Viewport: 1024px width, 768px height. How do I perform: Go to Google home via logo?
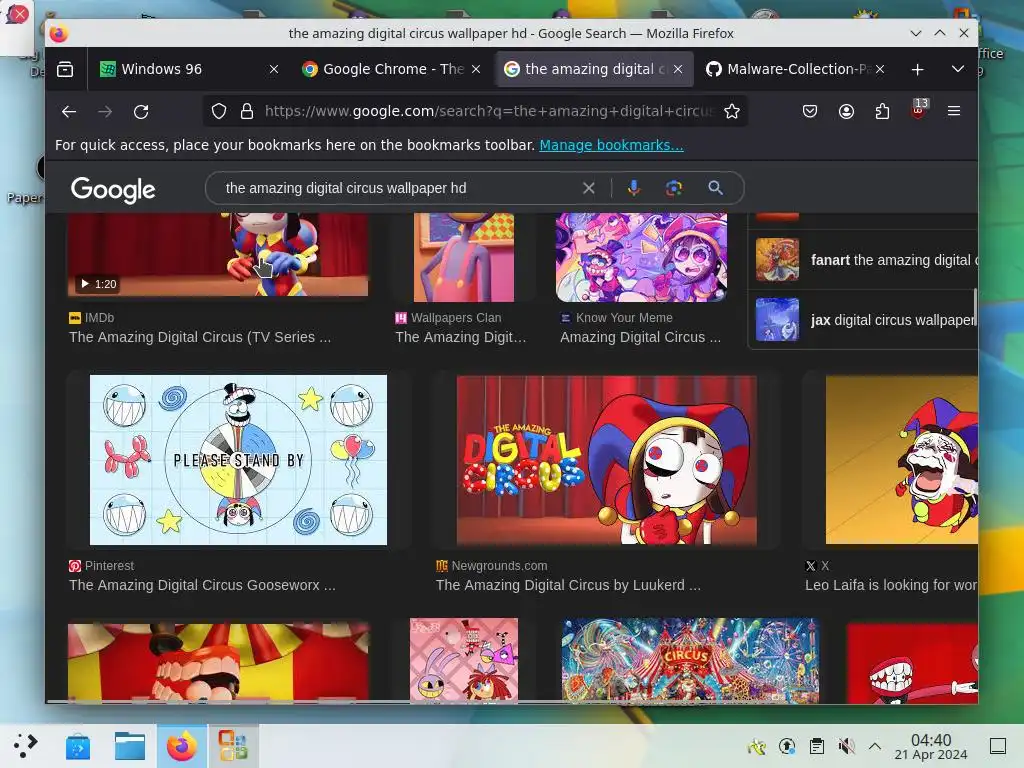[113, 189]
